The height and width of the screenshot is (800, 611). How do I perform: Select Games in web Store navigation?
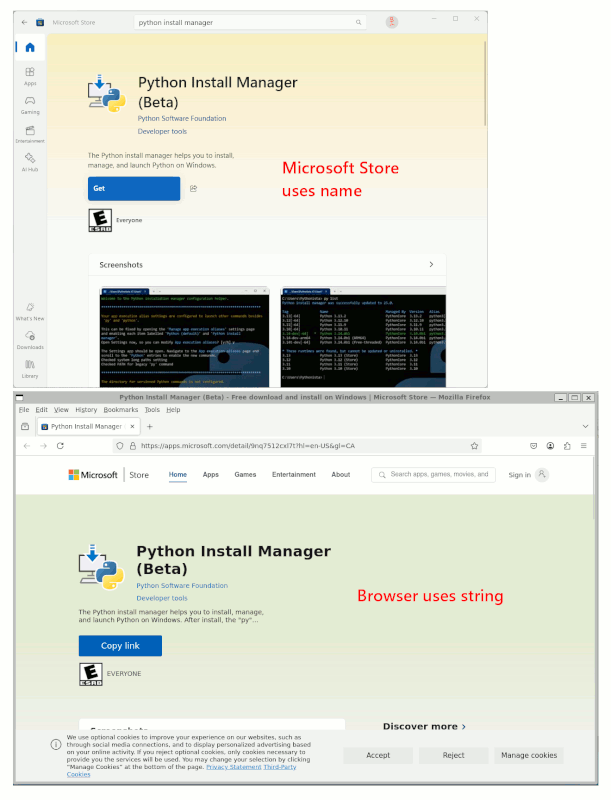pyautogui.click(x=245, y=474)
